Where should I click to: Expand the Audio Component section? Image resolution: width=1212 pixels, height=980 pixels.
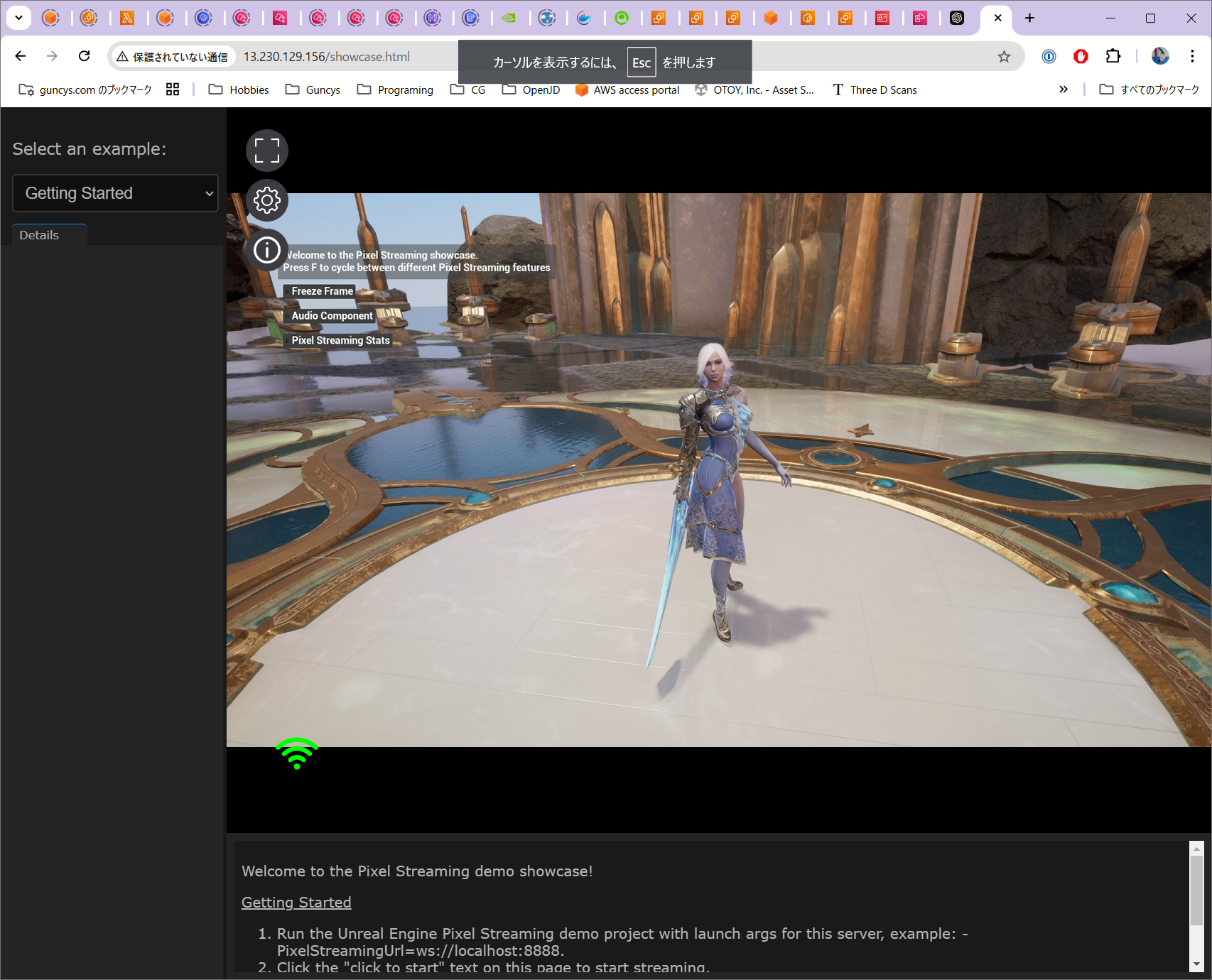[330, 316]
